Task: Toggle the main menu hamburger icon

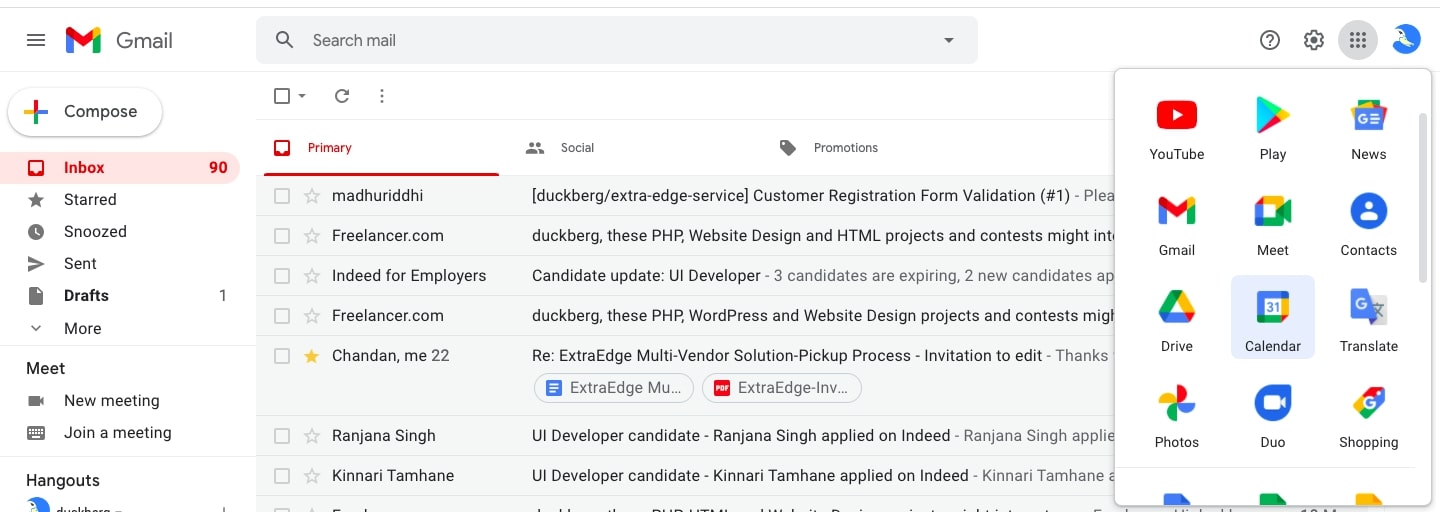Action: pos(36,40)
